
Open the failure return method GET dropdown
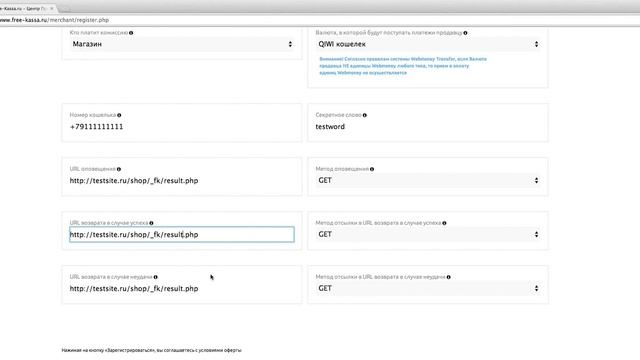[428, 288]
